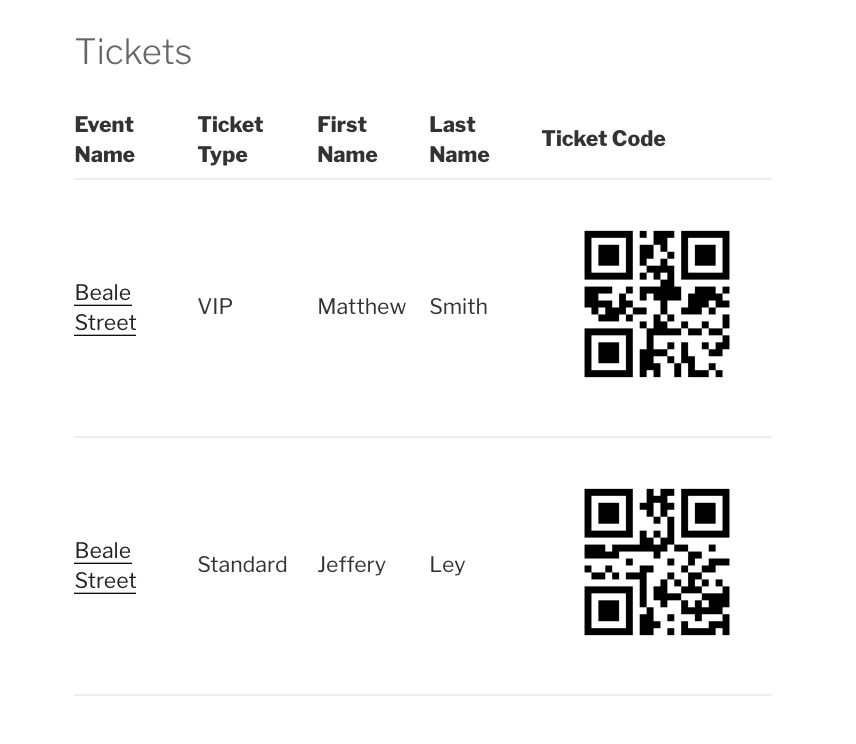This screenshot has width=856, height=744.
Task: Open Beale Street link in Jeffery's row
Action: point(105,566)
